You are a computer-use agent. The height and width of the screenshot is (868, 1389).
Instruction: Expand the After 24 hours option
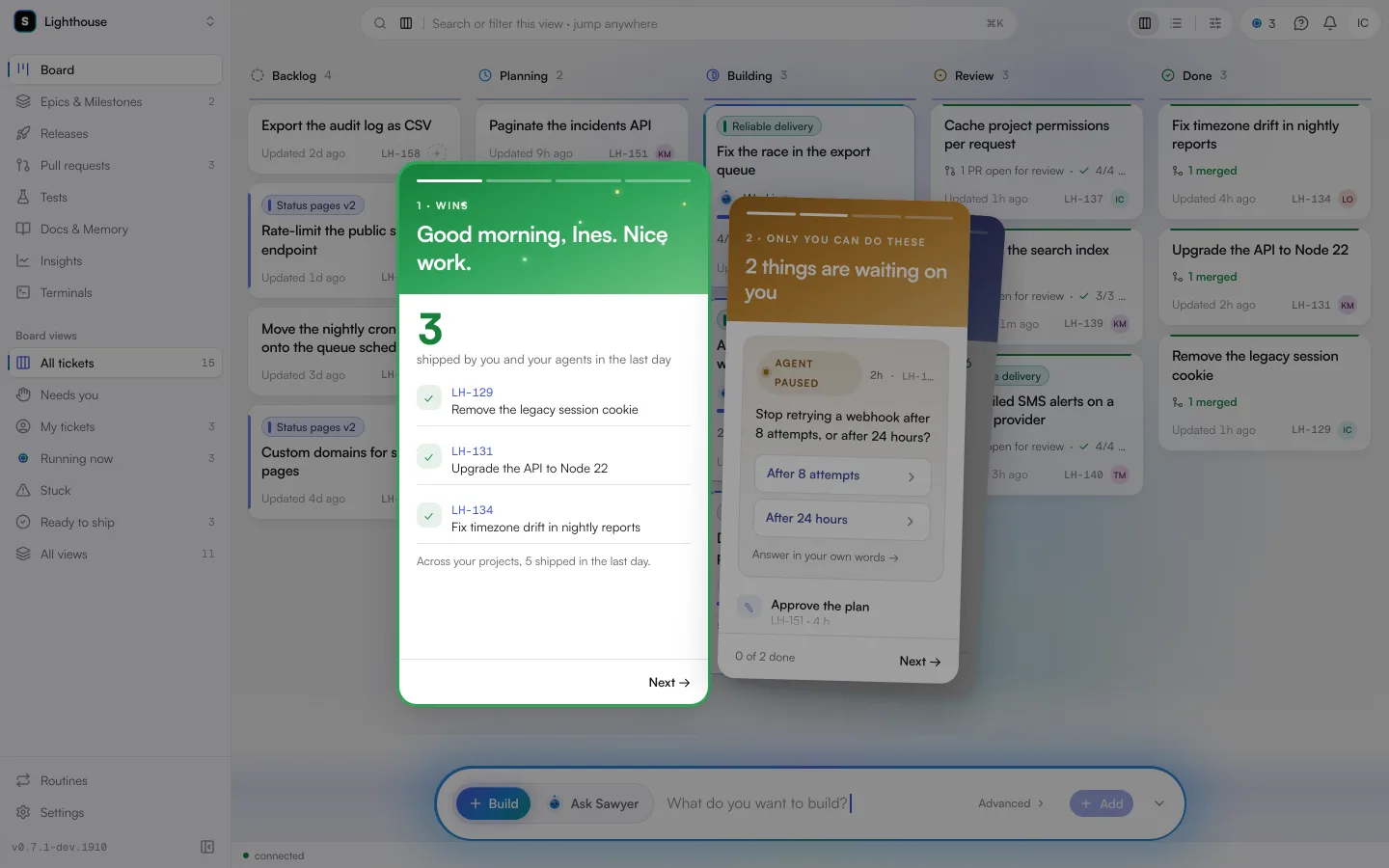pos(841,520)
